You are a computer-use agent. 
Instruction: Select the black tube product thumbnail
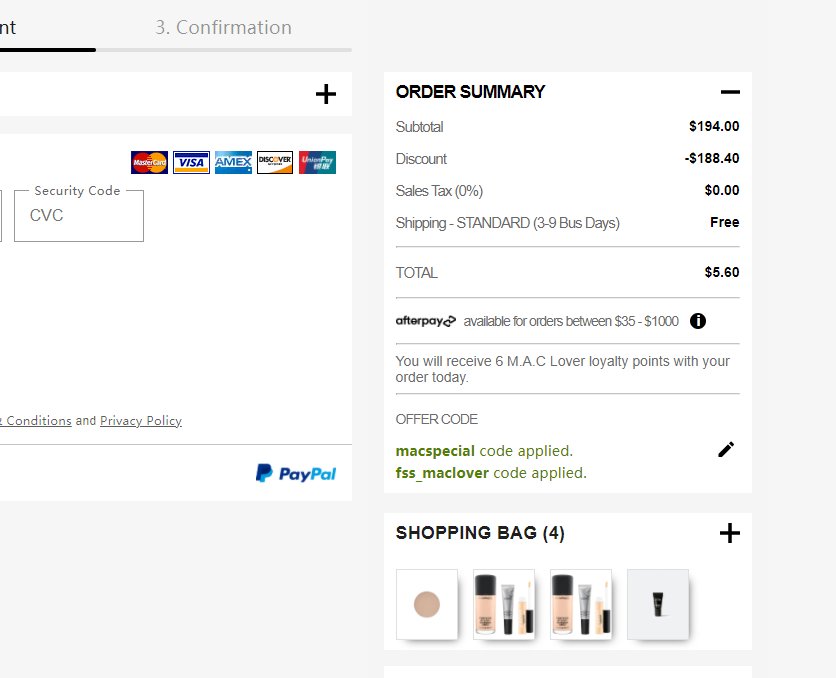658,604
